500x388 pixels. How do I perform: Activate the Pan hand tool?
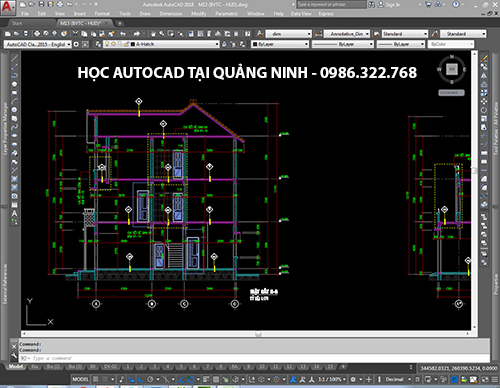point(153,34)
